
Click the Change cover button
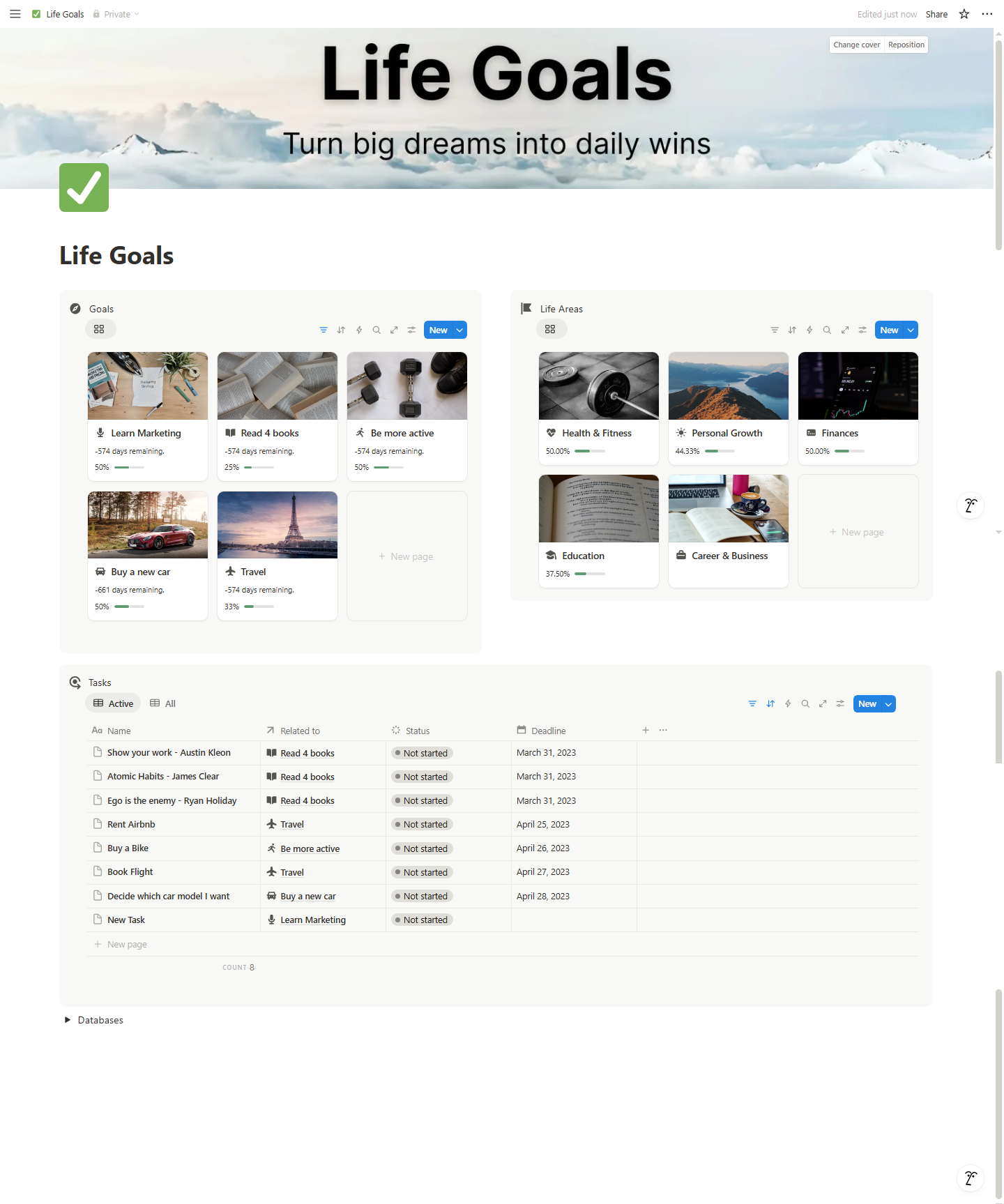pyautogui.click(x=856, y=45)
